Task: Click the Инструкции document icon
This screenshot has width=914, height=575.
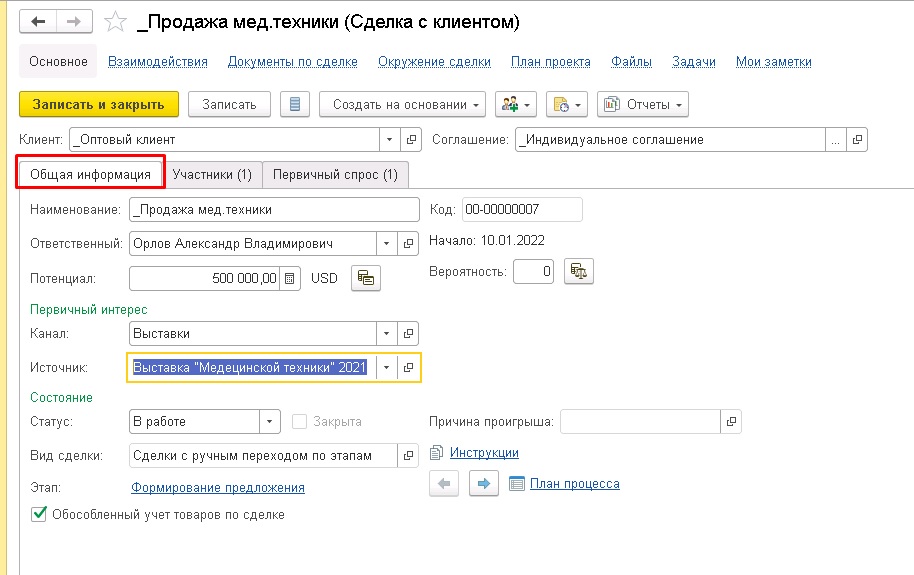Action: [x=437, y=453]
